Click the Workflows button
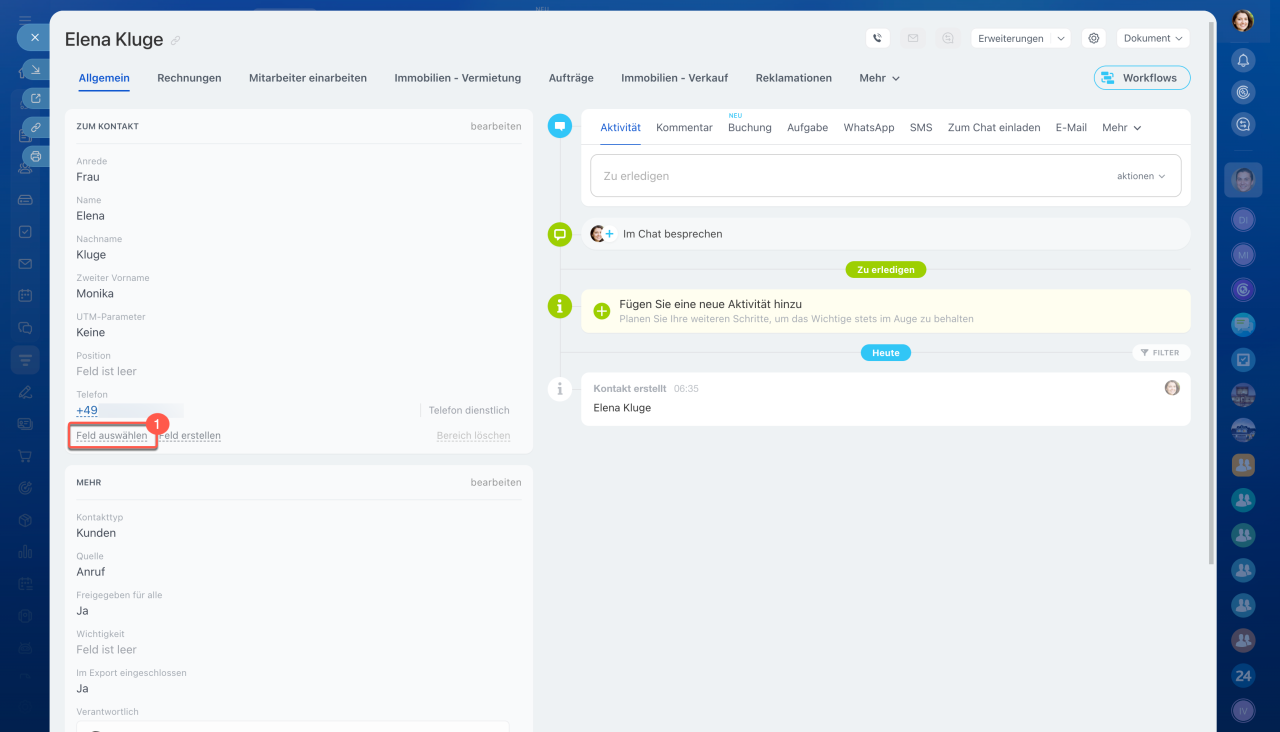This screenshot has width=1280, height=732. click(1141, 78)
